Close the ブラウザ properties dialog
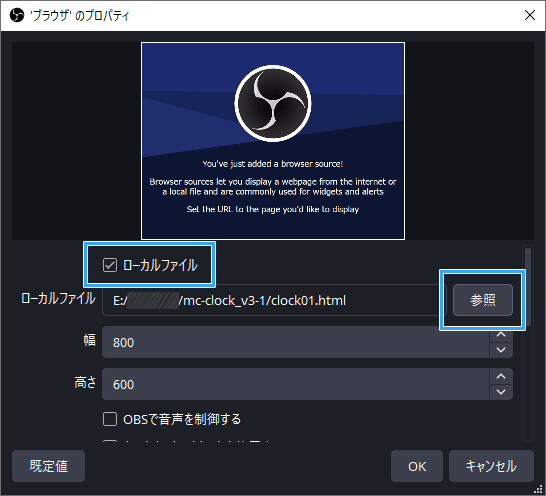The height and width of the screenshot is (496, 546). [530, 15]
